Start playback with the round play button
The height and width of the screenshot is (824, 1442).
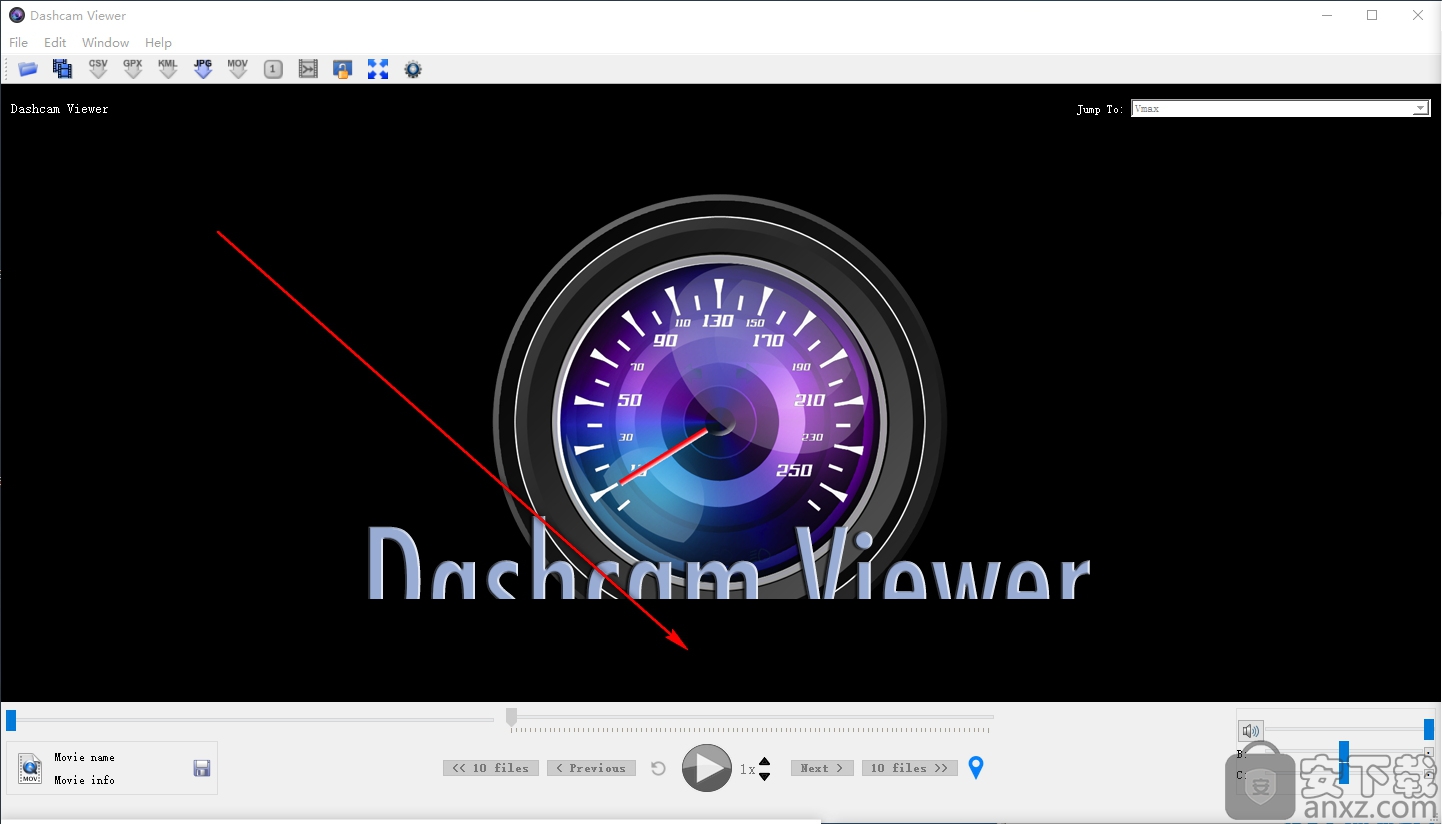tap(707, 768)
